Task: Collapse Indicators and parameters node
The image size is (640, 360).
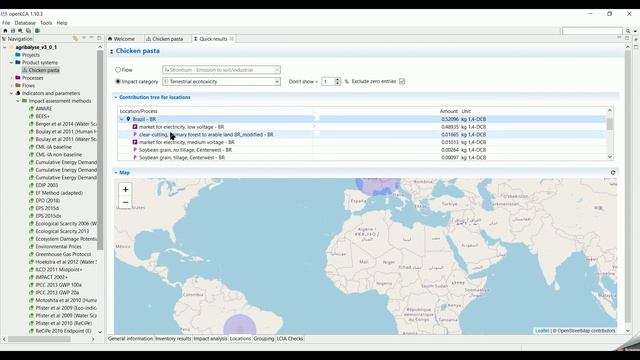Action: (11, 93)
